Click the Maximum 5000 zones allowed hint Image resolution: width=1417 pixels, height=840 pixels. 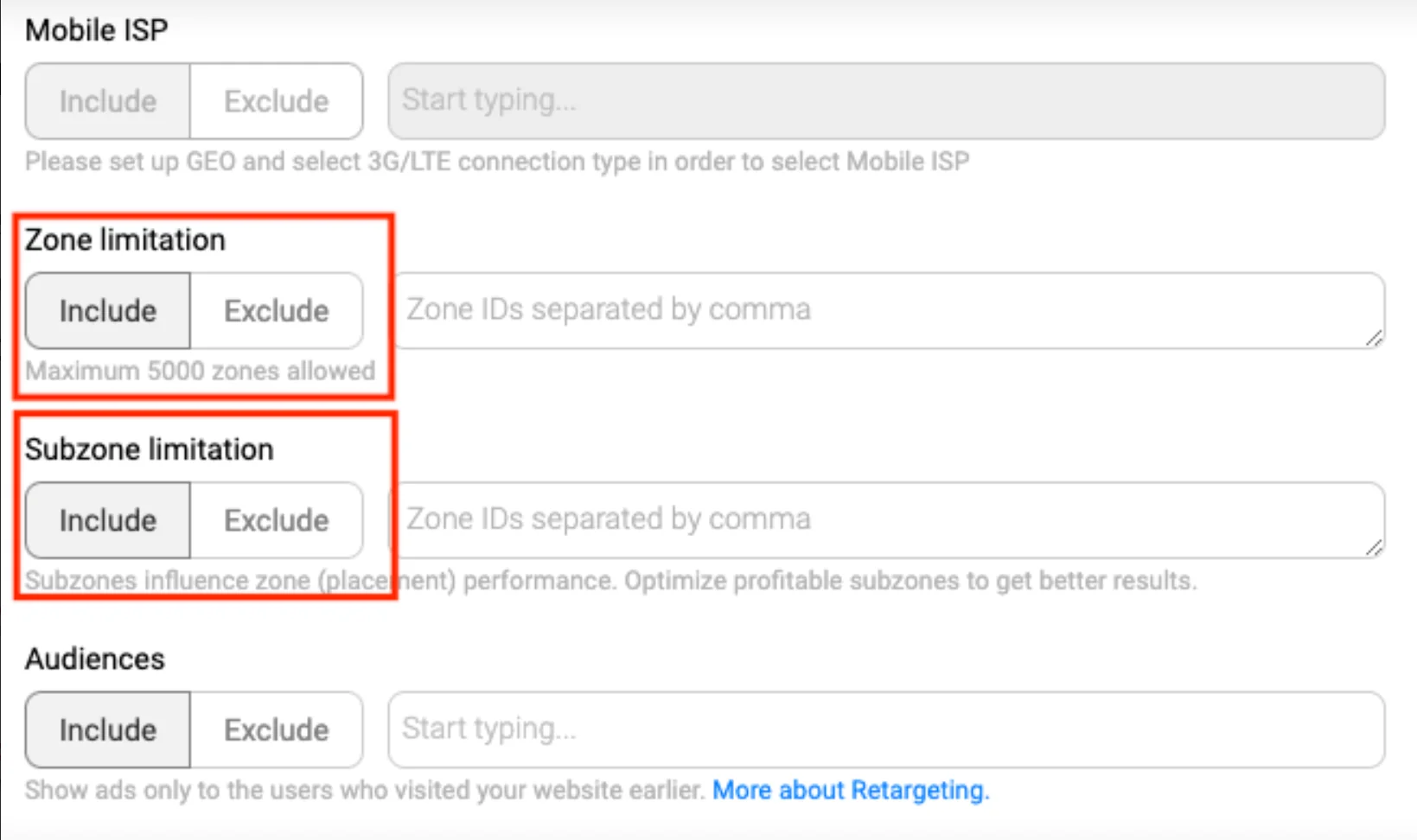coord(201,371)
